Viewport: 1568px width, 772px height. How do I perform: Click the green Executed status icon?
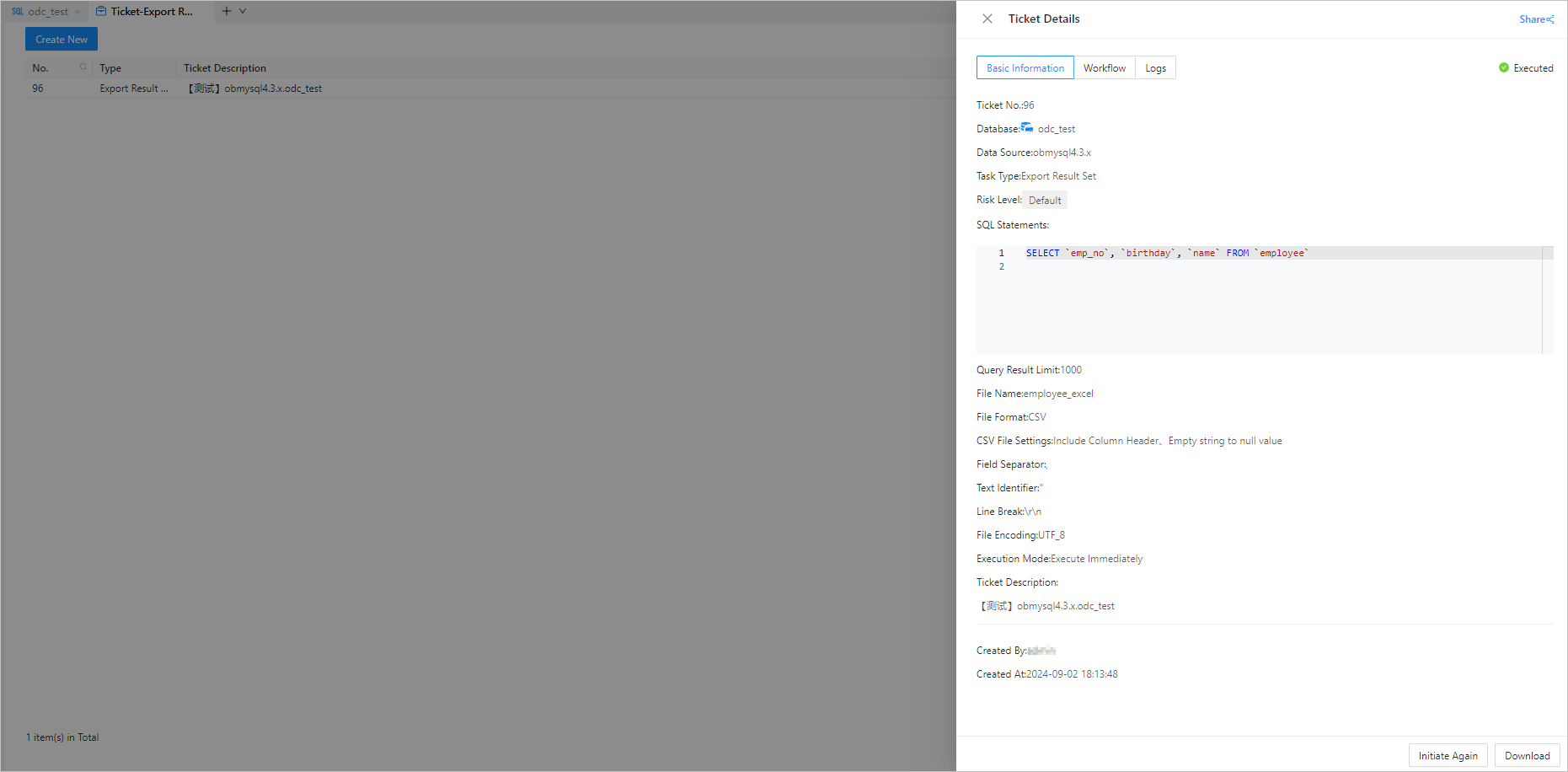tap(1504, 68)
